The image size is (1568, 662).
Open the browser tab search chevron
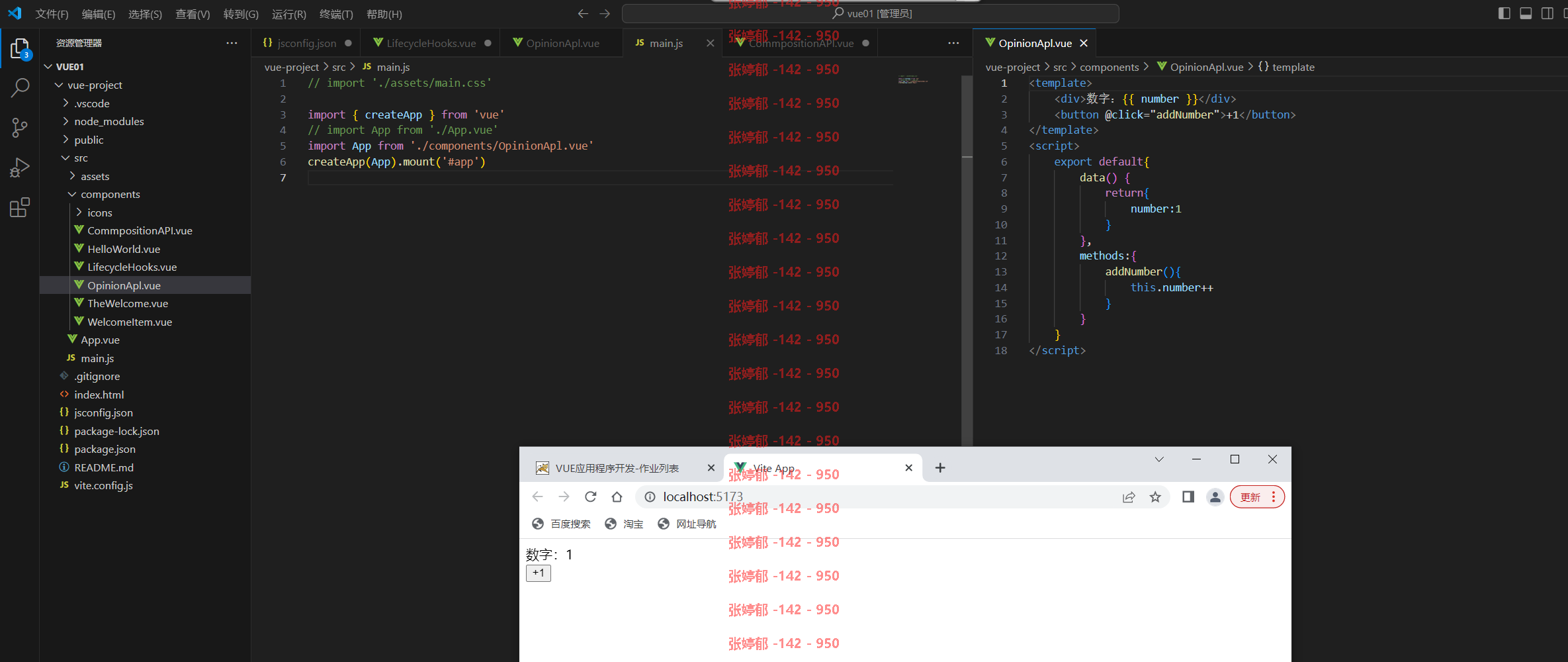pos(1159,459)
